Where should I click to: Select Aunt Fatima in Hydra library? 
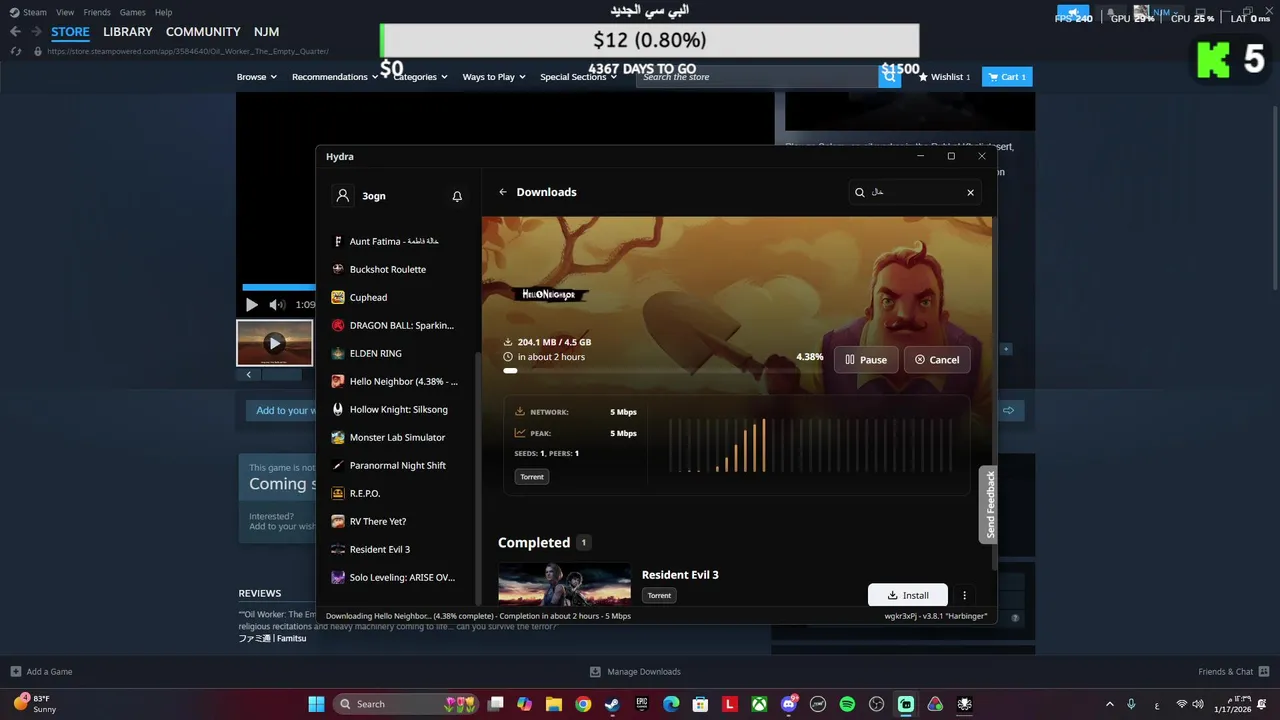click(x=394, y=241)
